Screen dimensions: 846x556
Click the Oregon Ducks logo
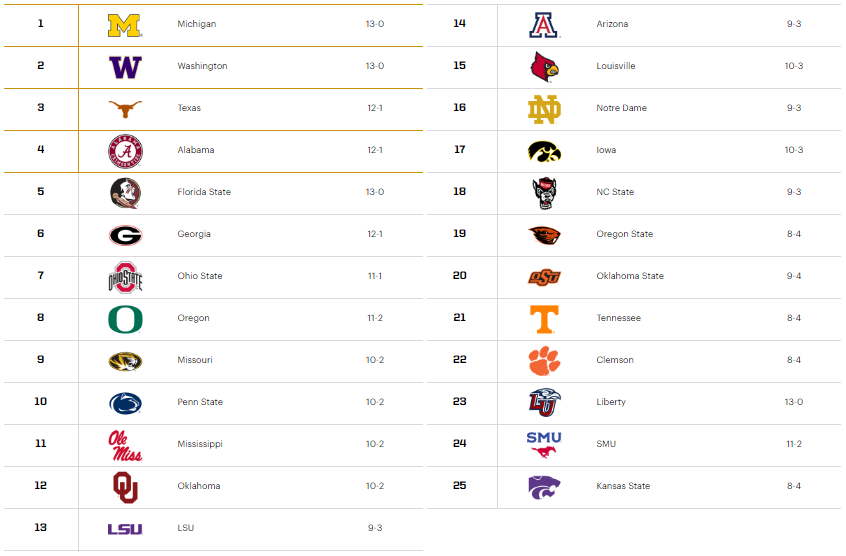125,319
